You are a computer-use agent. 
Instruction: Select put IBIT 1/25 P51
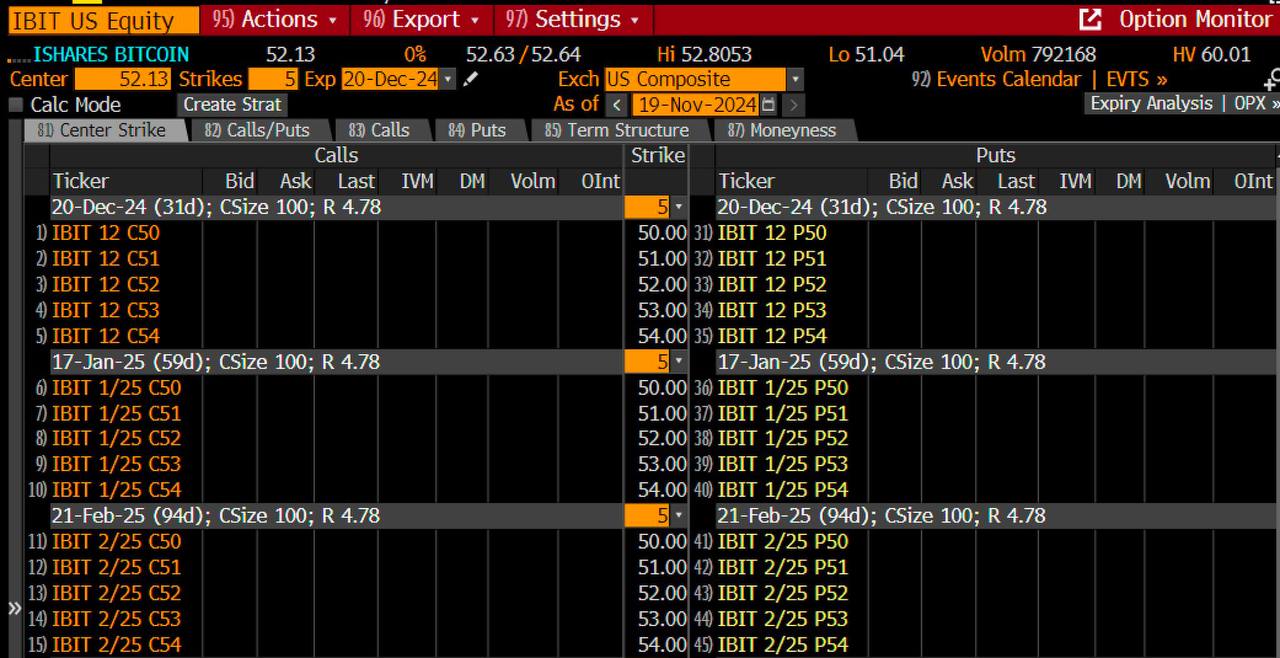783,414
